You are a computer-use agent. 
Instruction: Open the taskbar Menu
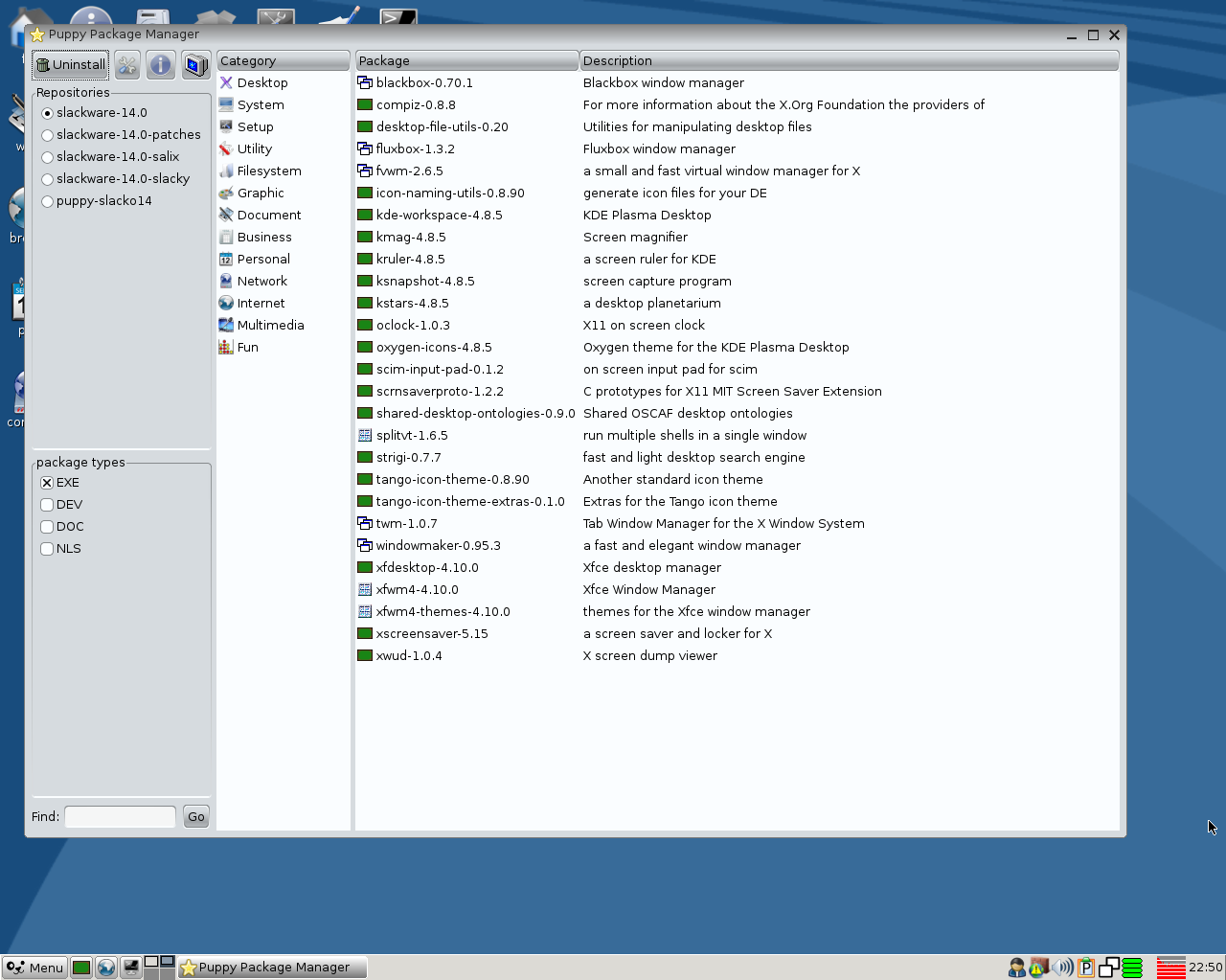34,967
